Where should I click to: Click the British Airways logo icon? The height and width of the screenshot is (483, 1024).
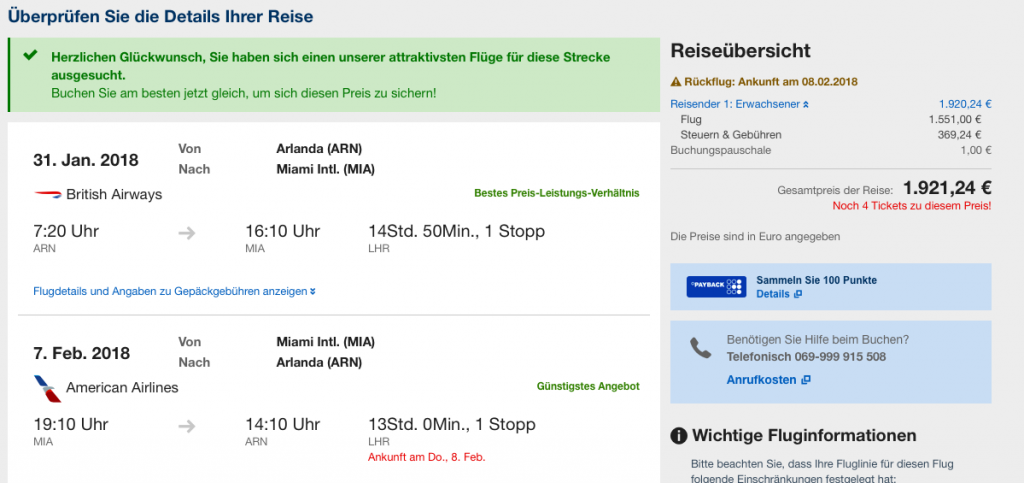(47, 194)
